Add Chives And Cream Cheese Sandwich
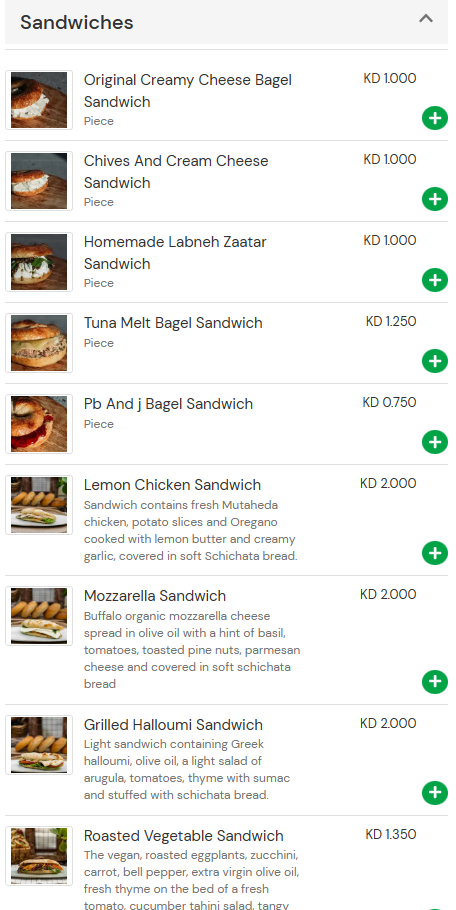 [x=435, y=199]
